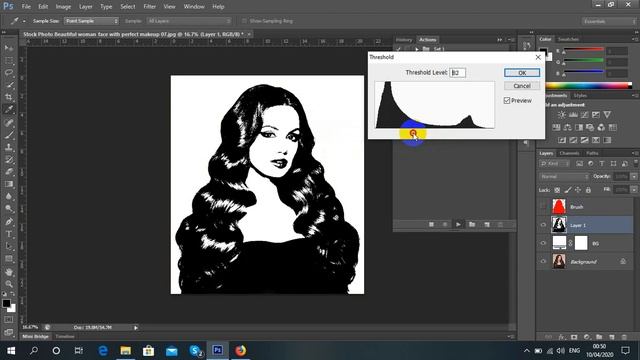The height and width of the screenshot is (360, 640).
Task: Click the Play action button in Actions panel
Action: [x=458, y=224]
